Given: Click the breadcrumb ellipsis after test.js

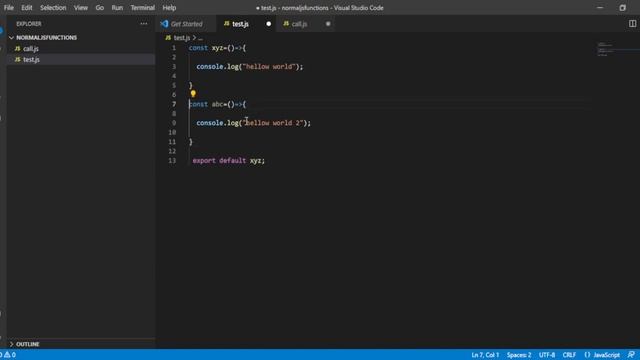Looking at the screenshot, I should pos(200,38).
